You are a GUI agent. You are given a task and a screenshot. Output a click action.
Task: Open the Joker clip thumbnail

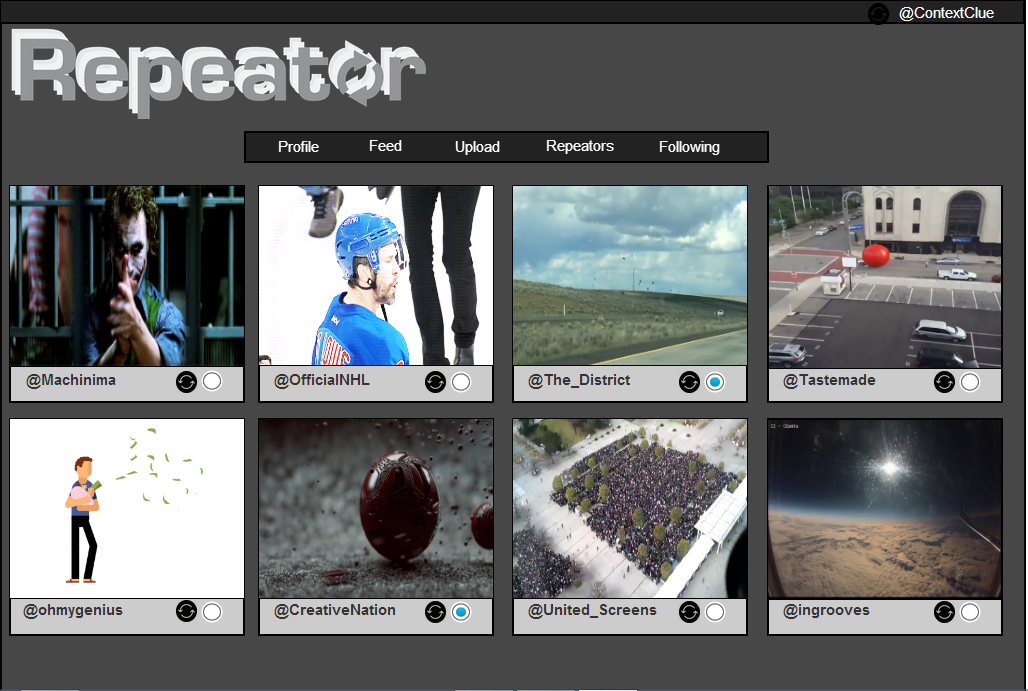point(127,275)
